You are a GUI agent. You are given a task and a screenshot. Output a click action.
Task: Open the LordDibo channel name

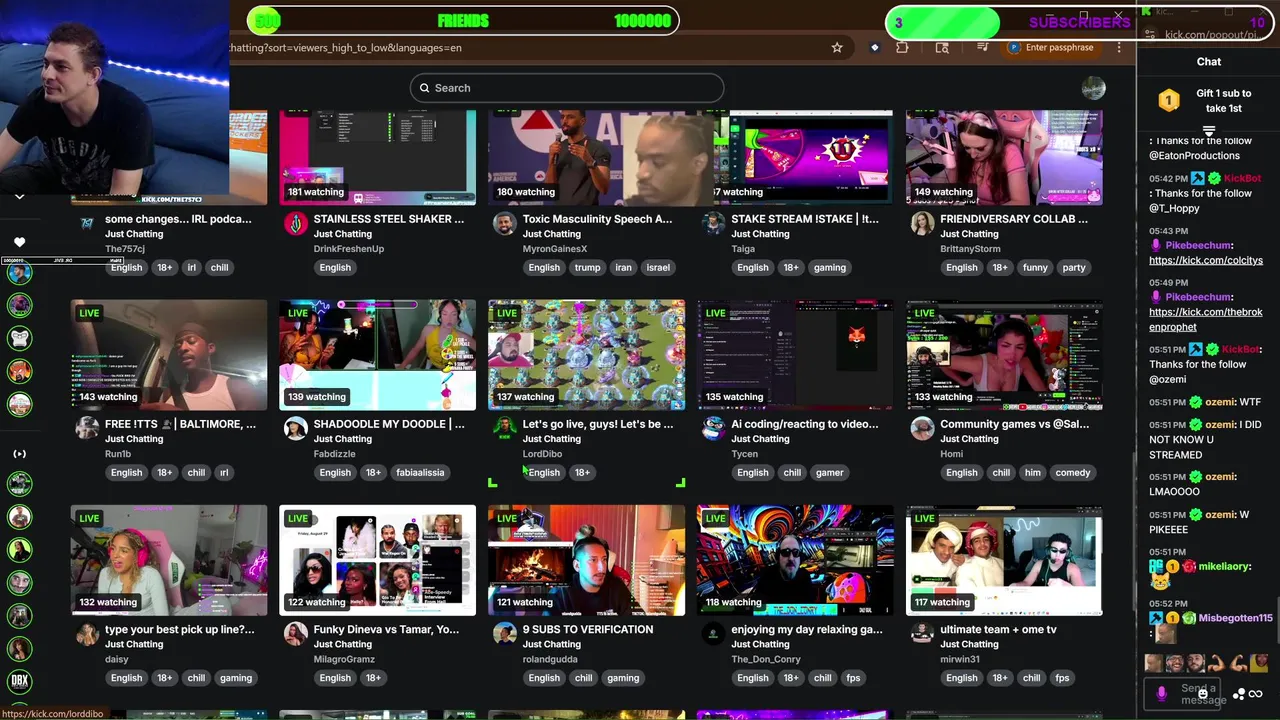click(x=542, y=454)
